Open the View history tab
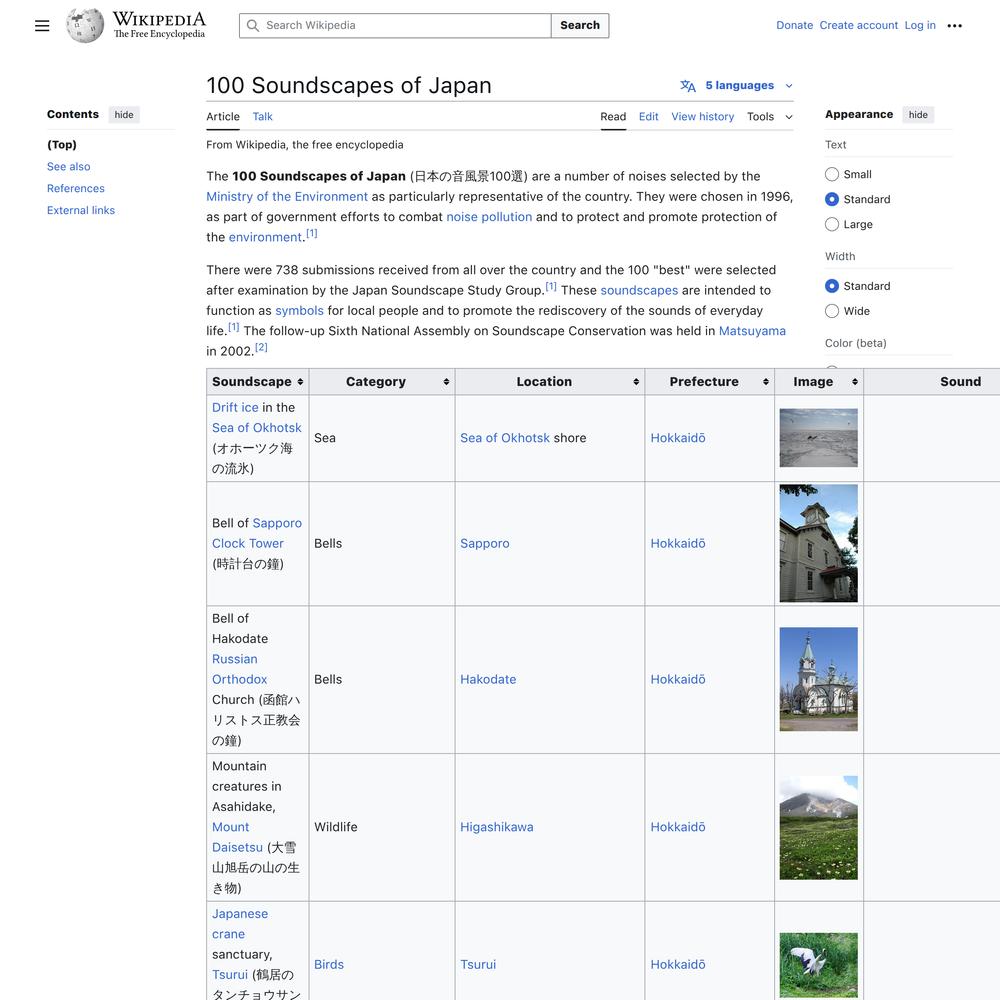This screenshot has width=1000, height=1000. pos(702,117)
